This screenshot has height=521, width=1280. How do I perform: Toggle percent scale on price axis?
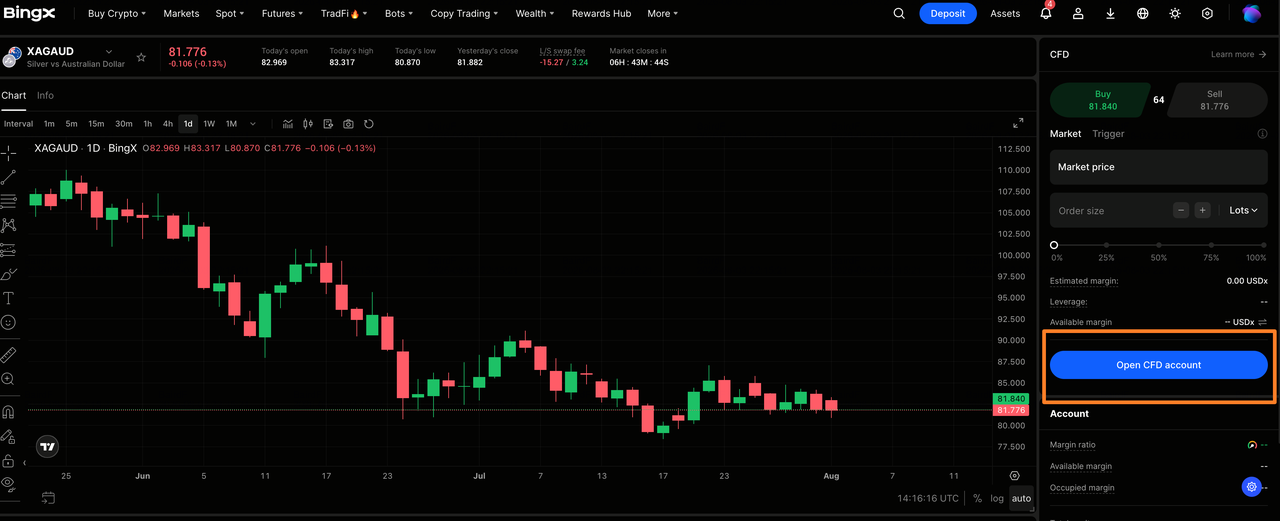click(x=977, y=498)
